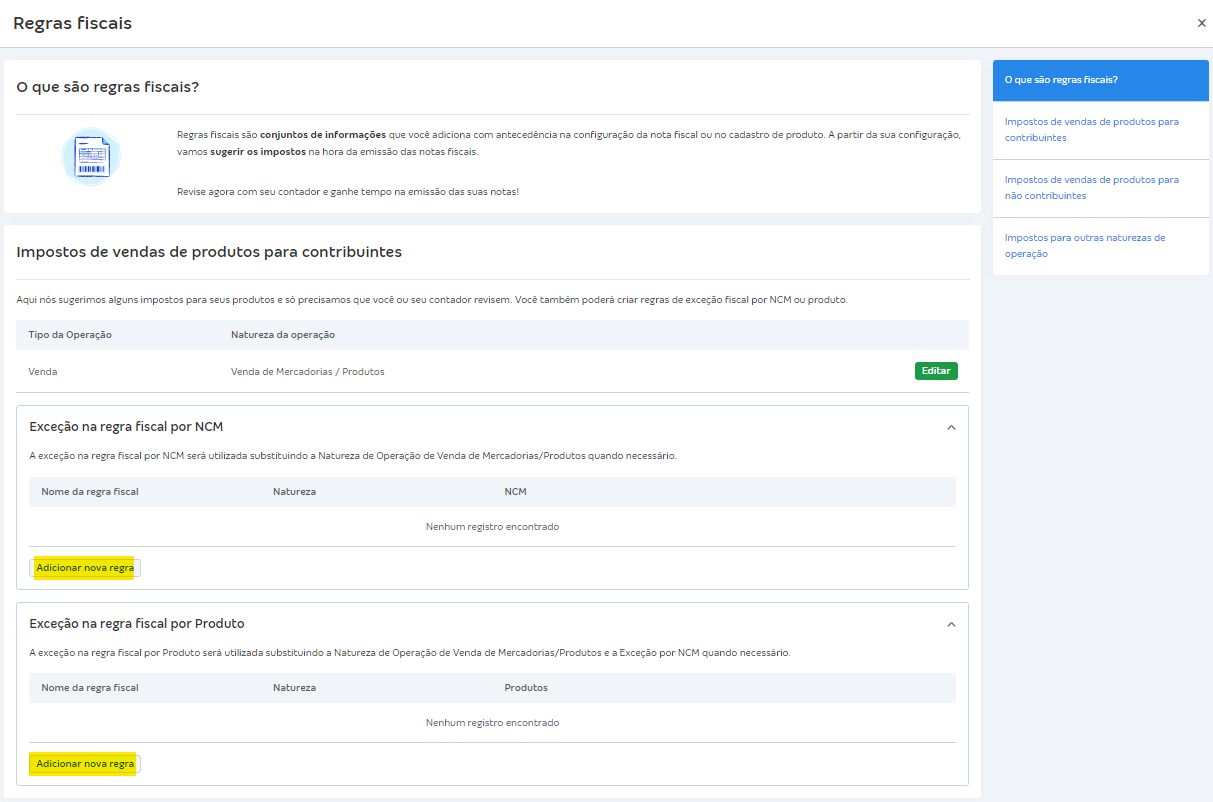Screen dimensions: 1213x802
Task: Collapse the Exceção por Produto section chevron
Action: [950, 624]
